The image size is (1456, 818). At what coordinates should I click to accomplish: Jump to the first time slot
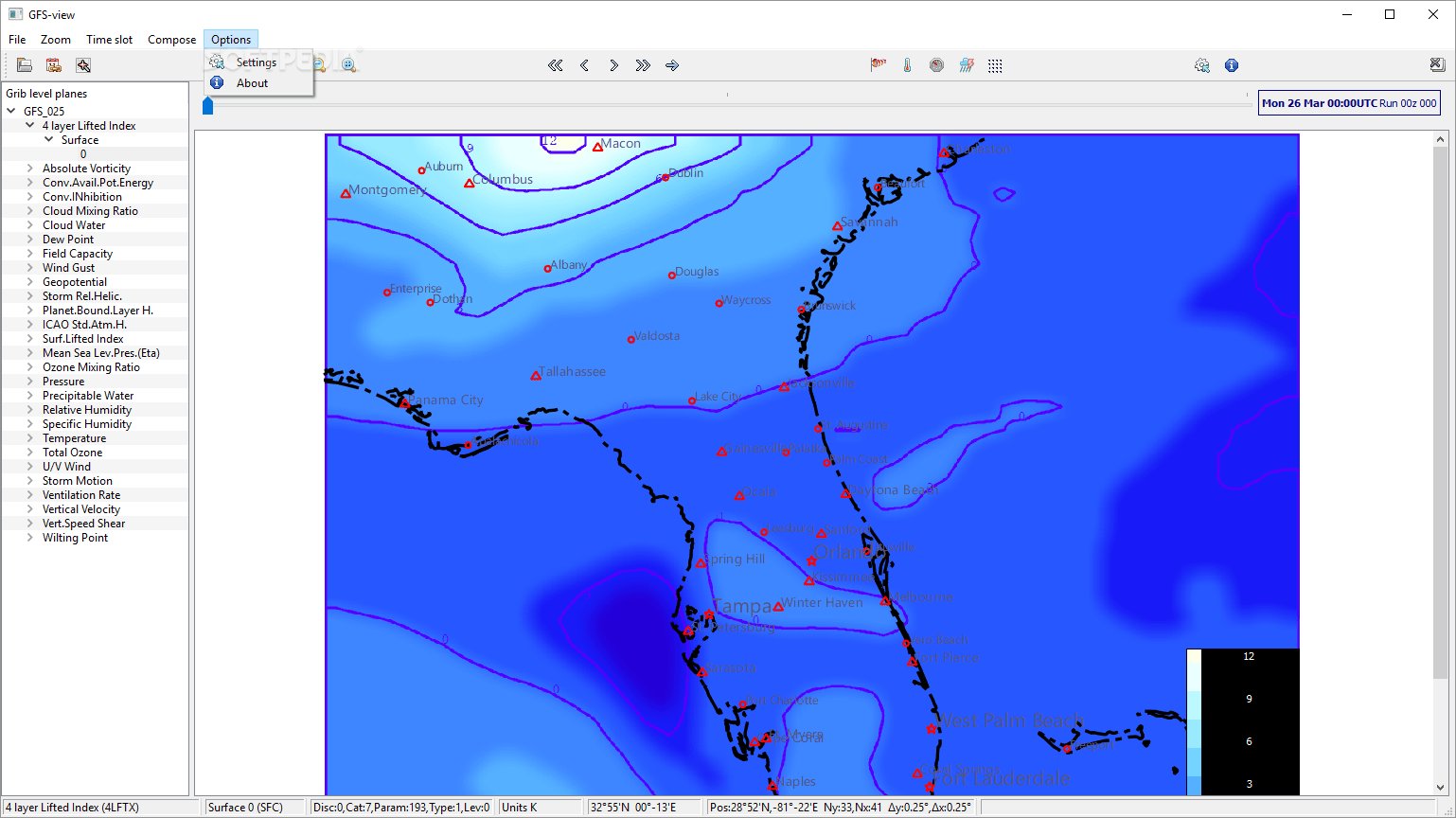pyautogui.click(x=556, y=65)
